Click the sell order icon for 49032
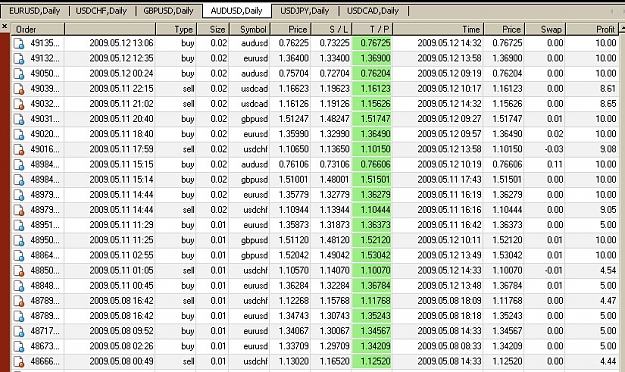The height and width of the screenshot is (372, 625). pyautogui.click(x=19, y=104)
